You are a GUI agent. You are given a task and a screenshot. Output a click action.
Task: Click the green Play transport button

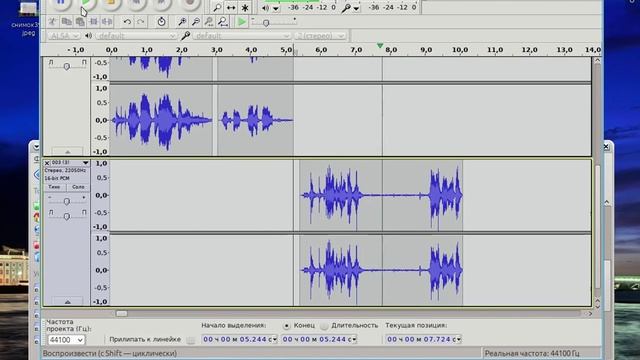[86, 3]
